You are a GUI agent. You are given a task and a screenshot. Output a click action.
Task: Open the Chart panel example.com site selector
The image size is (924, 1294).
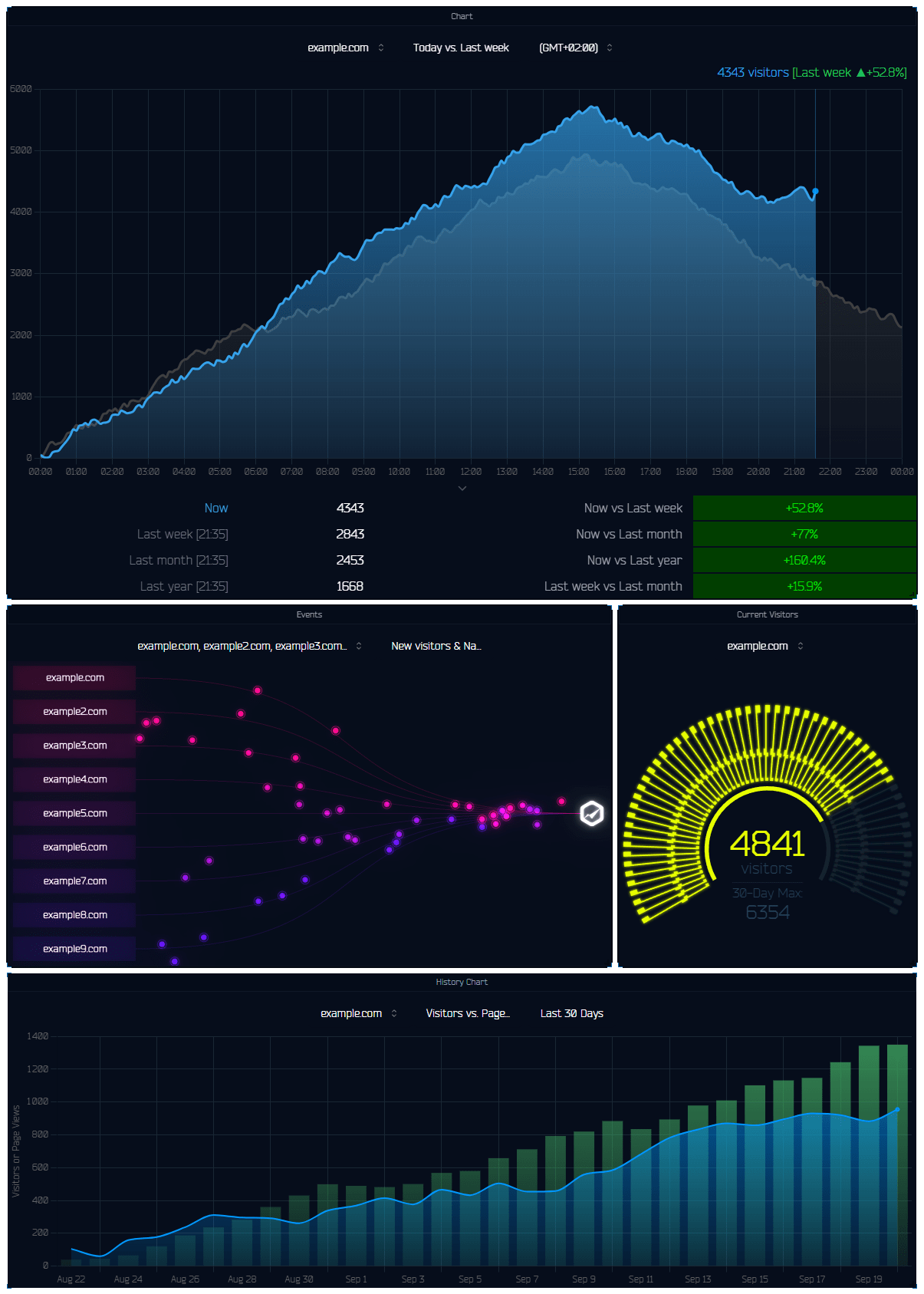tap(345, 48)
